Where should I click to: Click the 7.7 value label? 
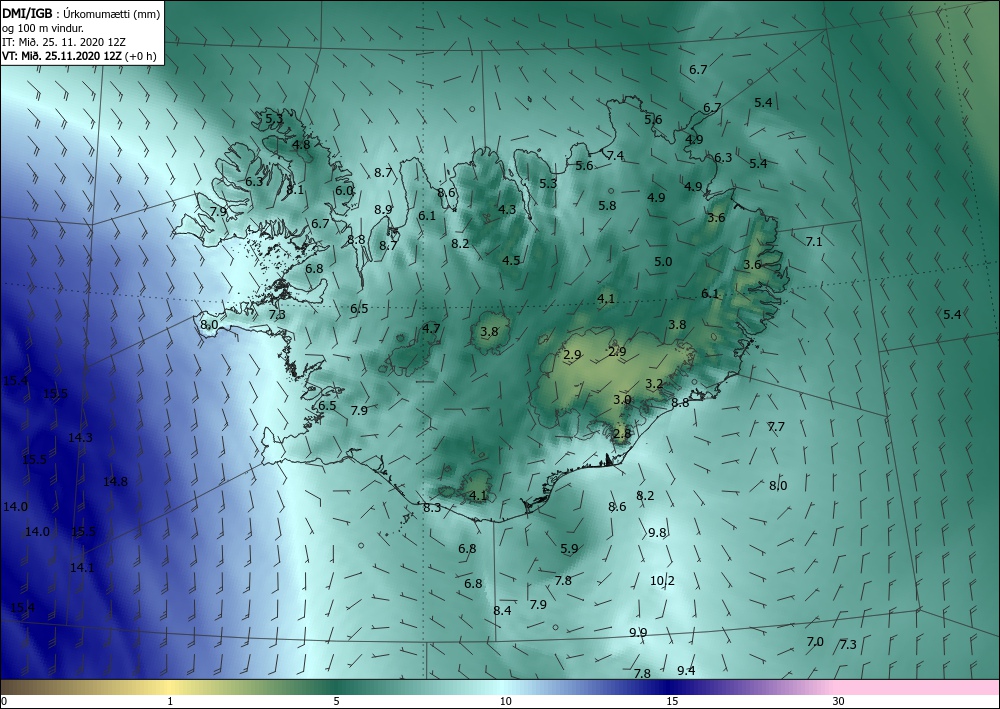776,427
